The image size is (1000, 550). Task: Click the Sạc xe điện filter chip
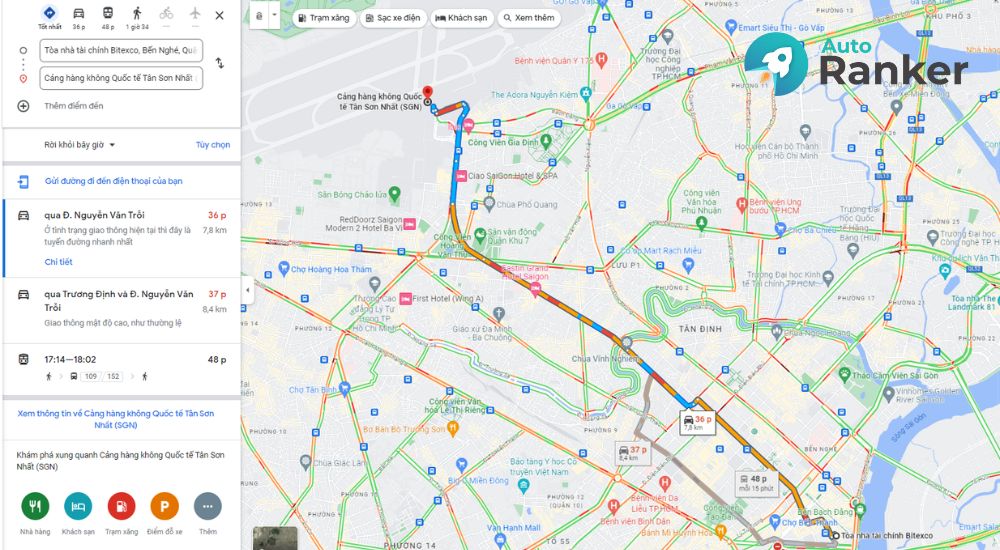click(393, 18)
